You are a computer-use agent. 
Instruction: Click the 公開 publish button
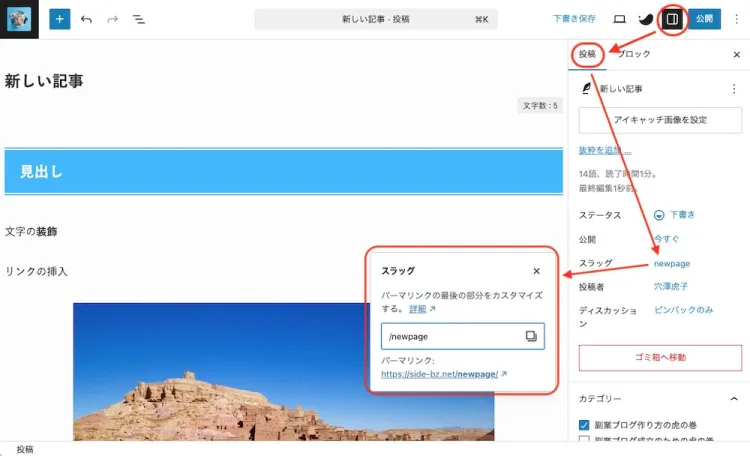click(x=705, y=19)
